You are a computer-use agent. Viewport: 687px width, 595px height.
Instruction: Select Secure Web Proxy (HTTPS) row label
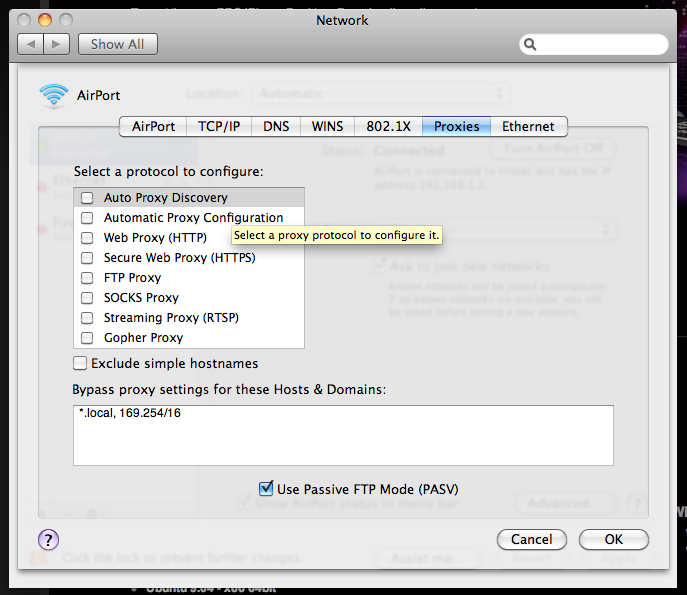click(x=180, y=258)
